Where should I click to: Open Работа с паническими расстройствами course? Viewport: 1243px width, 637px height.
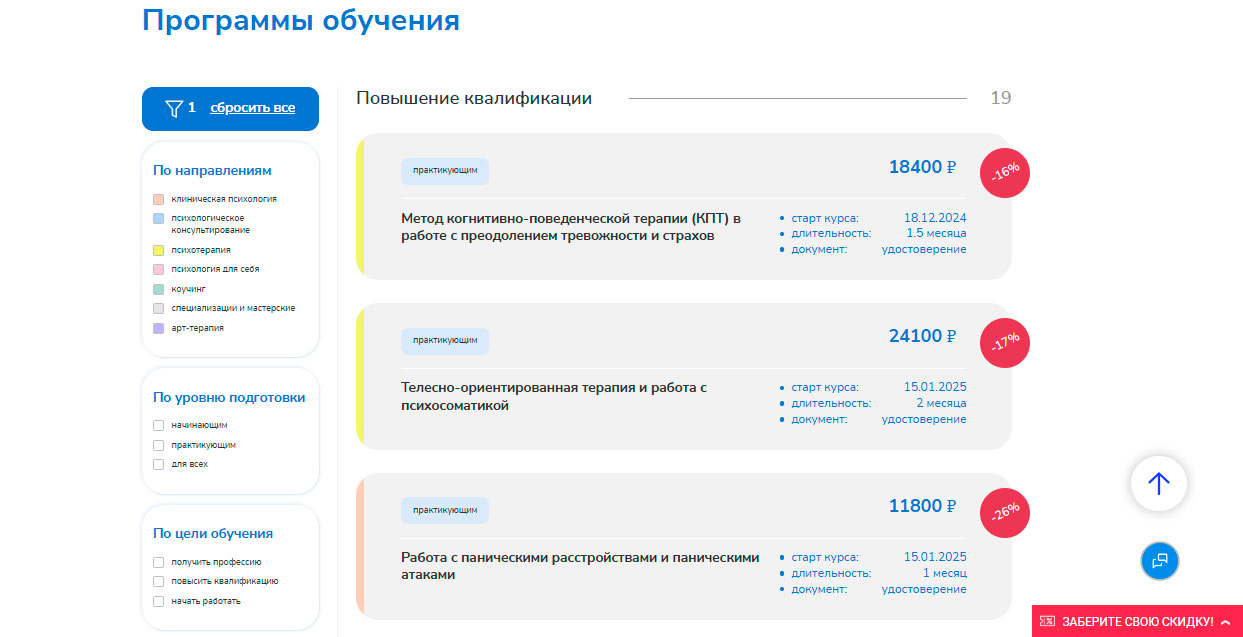pyautogui.click(x=580, y=566)
